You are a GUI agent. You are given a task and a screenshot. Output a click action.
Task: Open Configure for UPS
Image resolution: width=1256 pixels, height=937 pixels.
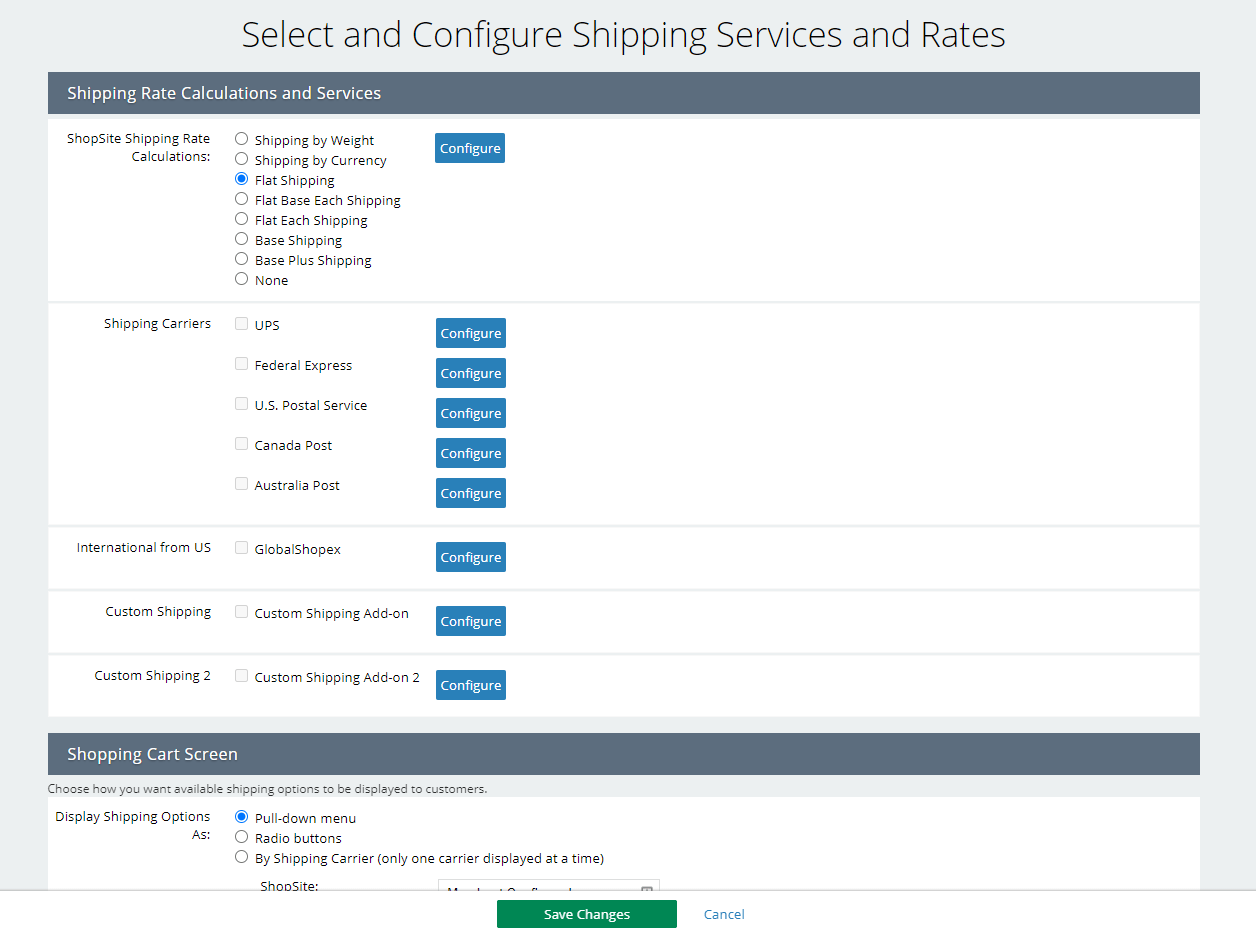470,333
